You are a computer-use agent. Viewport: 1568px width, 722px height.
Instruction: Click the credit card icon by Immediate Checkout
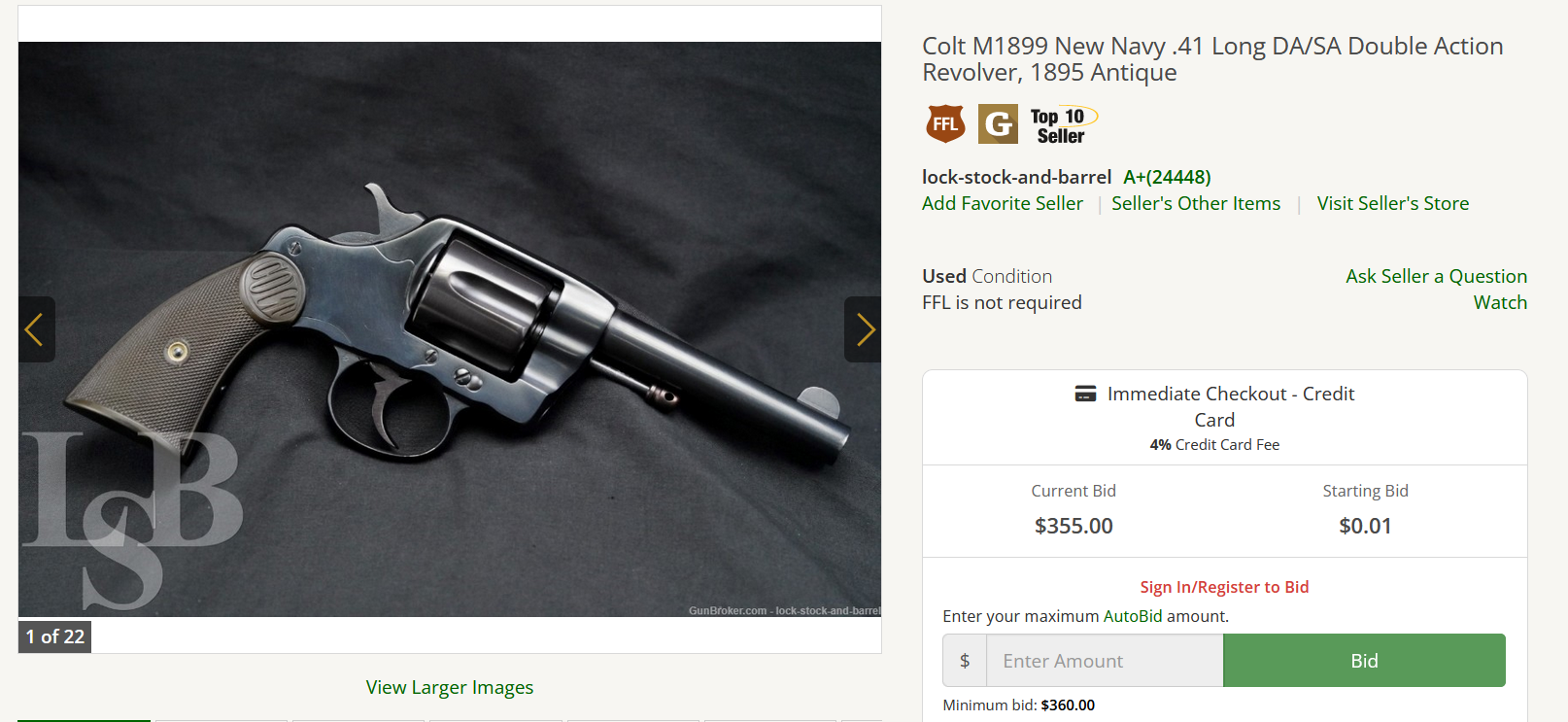coord(1086,394)
